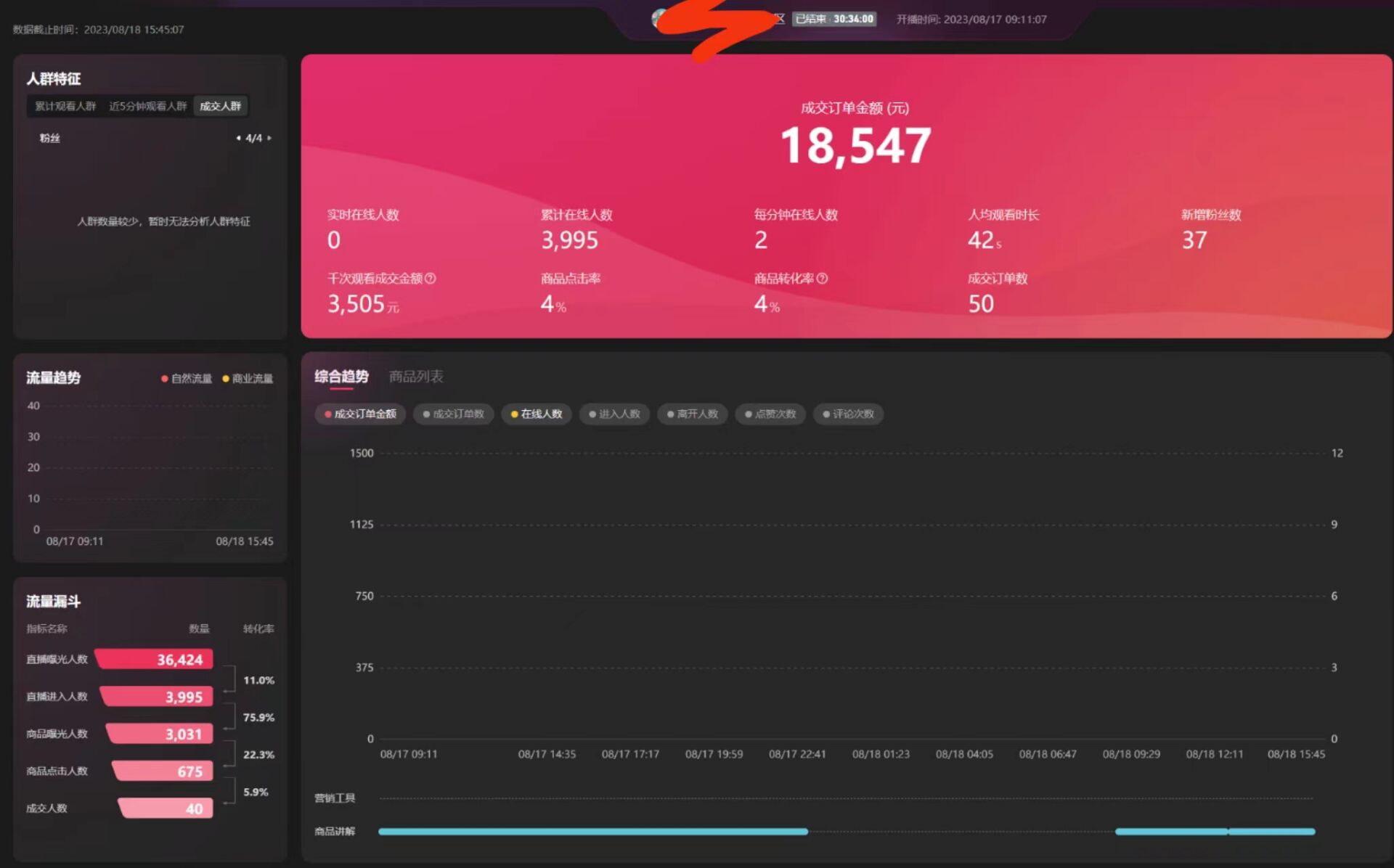1394x868 pixels.
Task: Click the 自然流量 legend red dot
Action: (165, 378)
